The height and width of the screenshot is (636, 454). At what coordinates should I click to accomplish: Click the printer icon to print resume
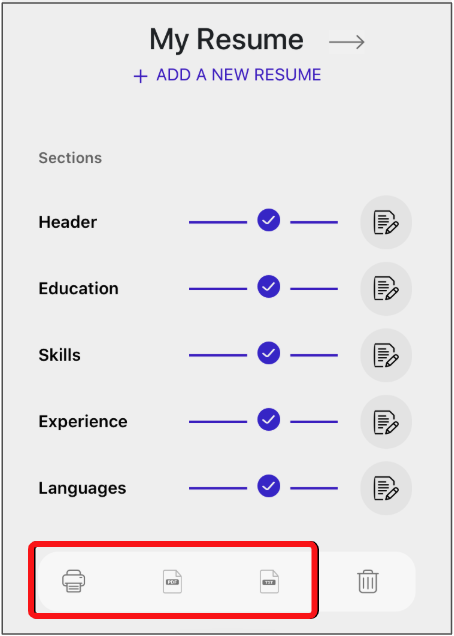click(x=73, y=581)
